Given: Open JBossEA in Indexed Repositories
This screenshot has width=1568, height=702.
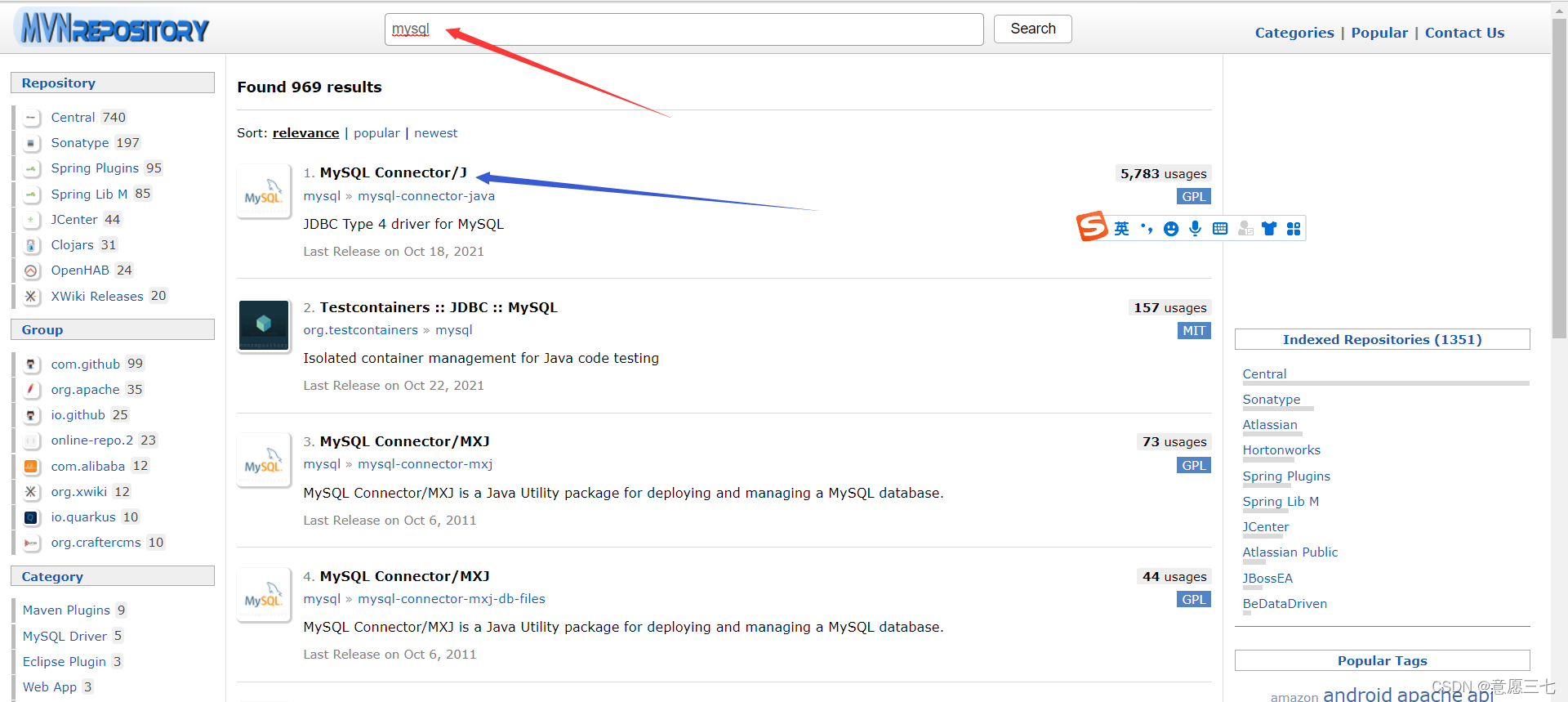Looking at the screenshot, I should tap(1267, 579).
